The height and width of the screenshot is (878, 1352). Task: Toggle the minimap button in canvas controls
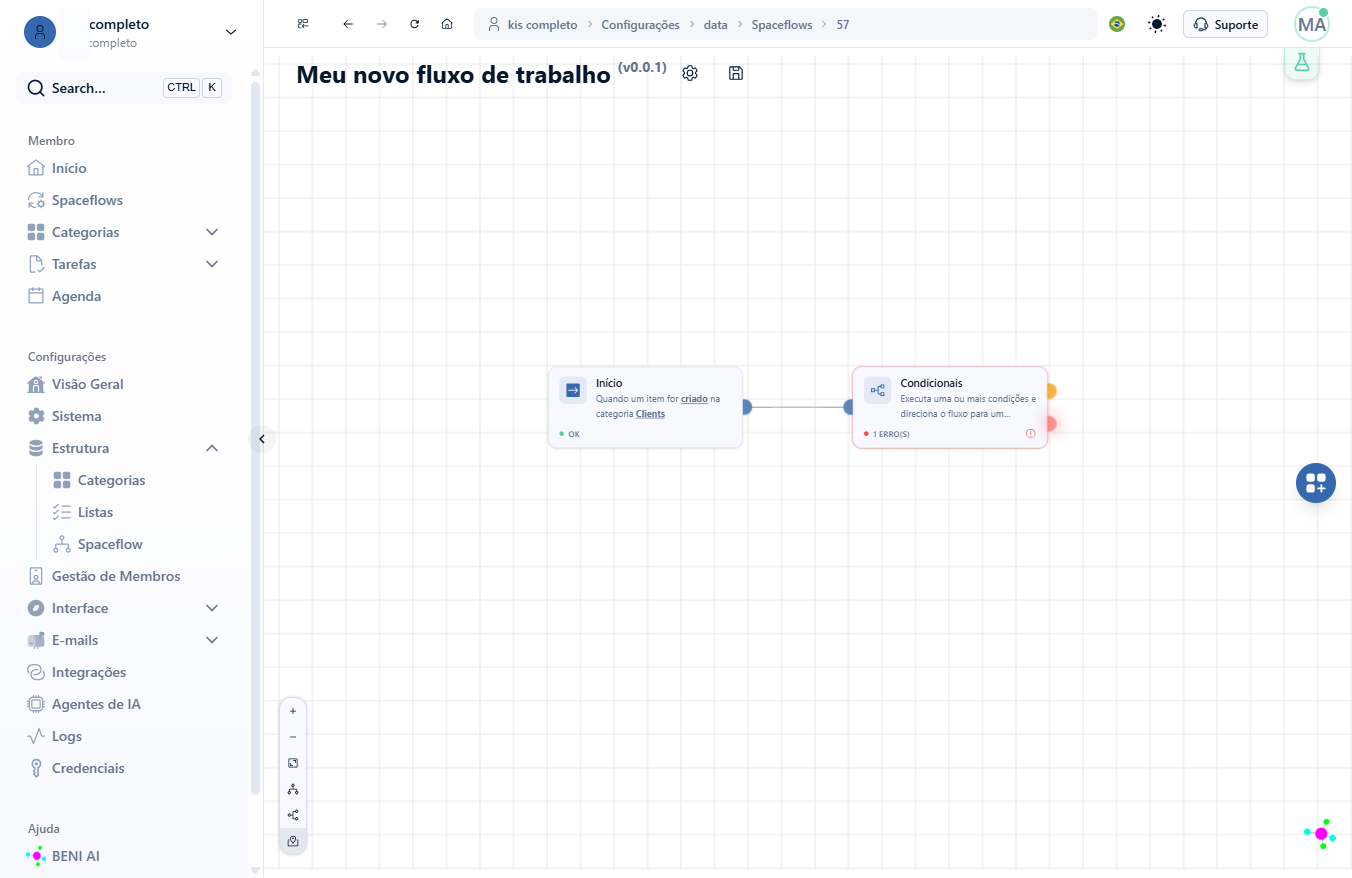(x=293, y=841)
